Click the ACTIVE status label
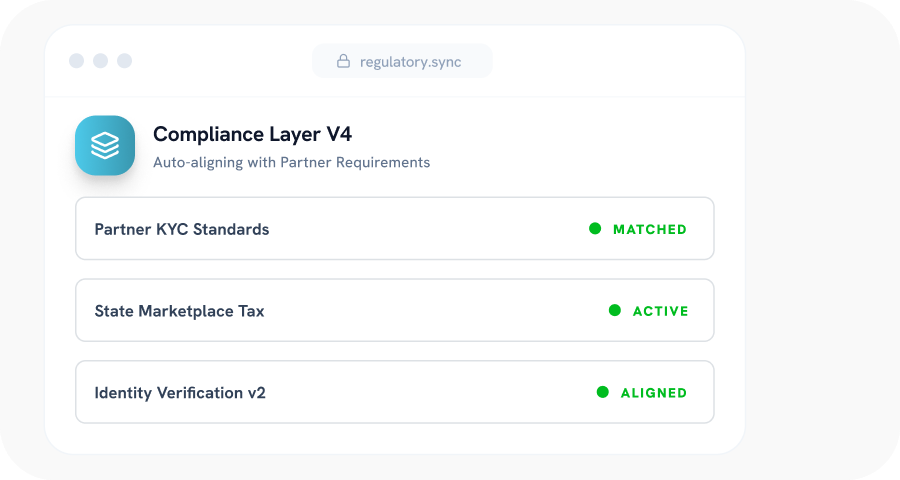Screen dimensions: 900x480 (x=660, y=311)
